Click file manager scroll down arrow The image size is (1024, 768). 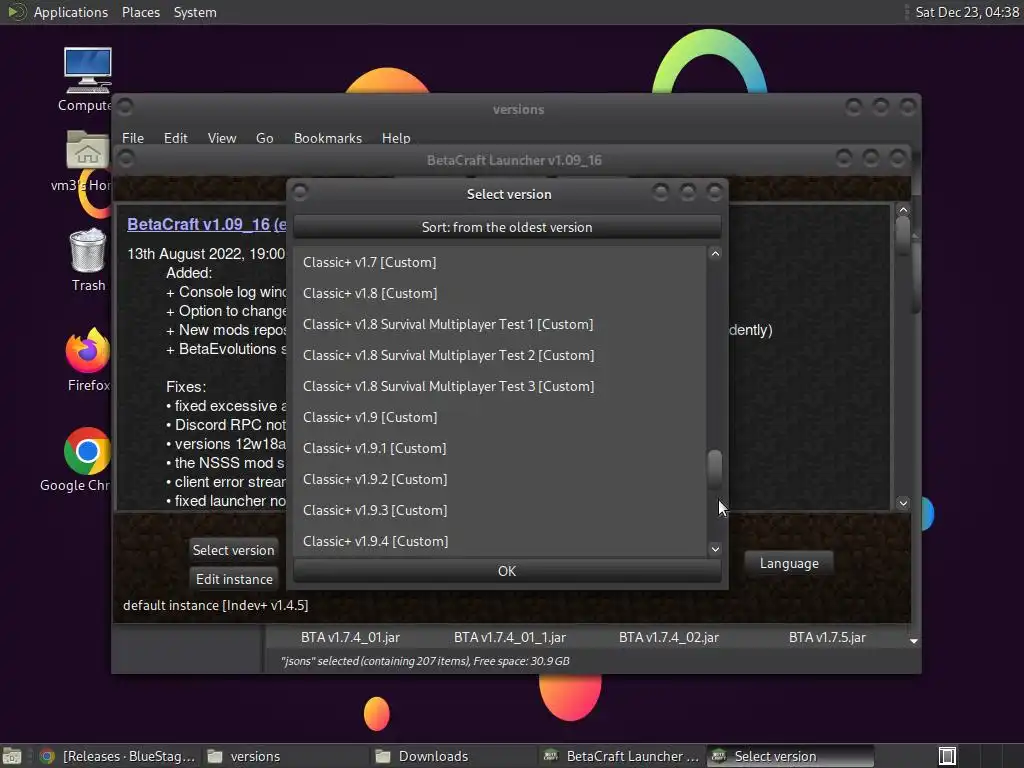coord(914,641)
